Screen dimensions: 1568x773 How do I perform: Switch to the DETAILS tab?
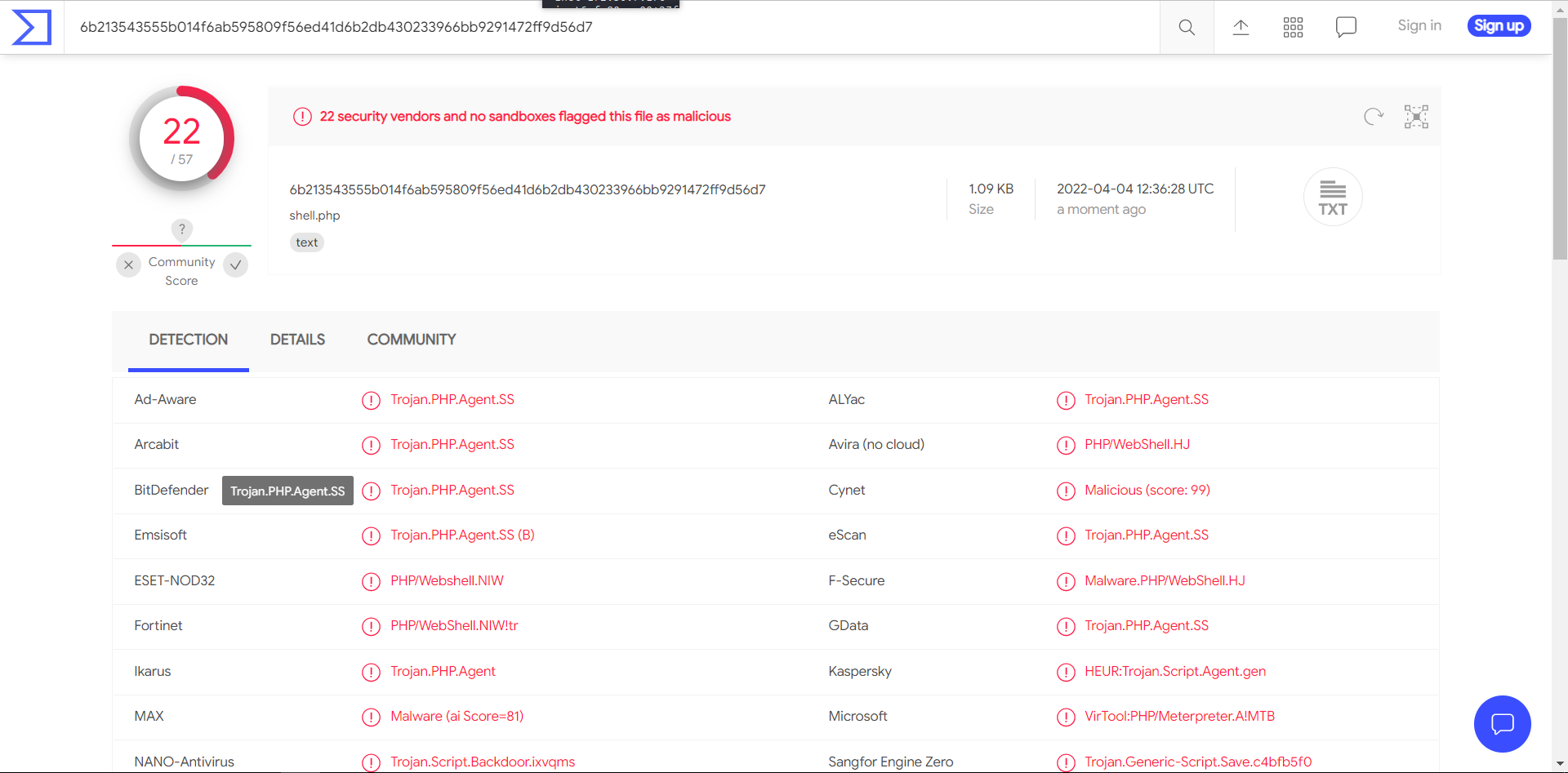(297, 340)
